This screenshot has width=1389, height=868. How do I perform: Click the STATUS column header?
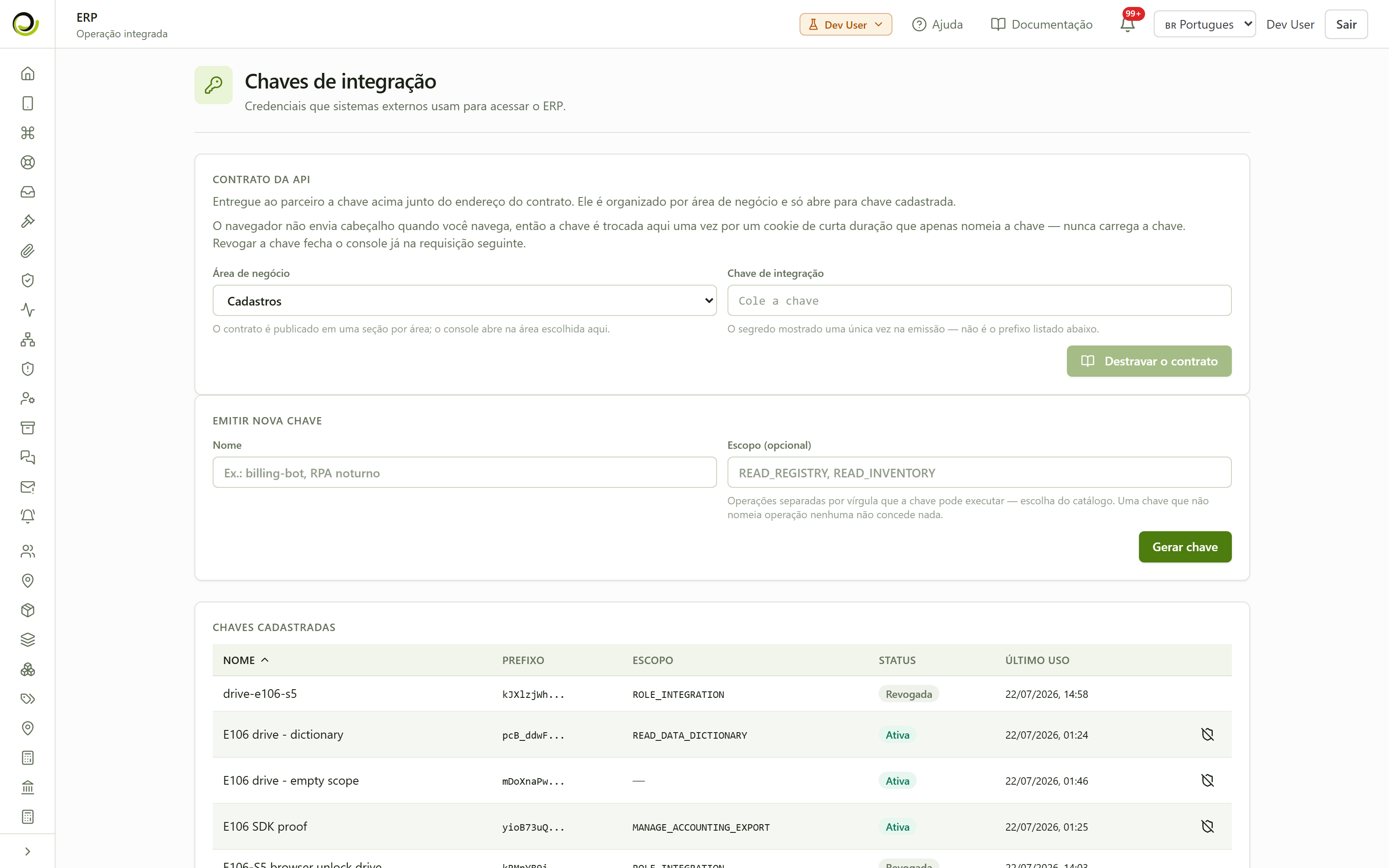tap(897, 660)
